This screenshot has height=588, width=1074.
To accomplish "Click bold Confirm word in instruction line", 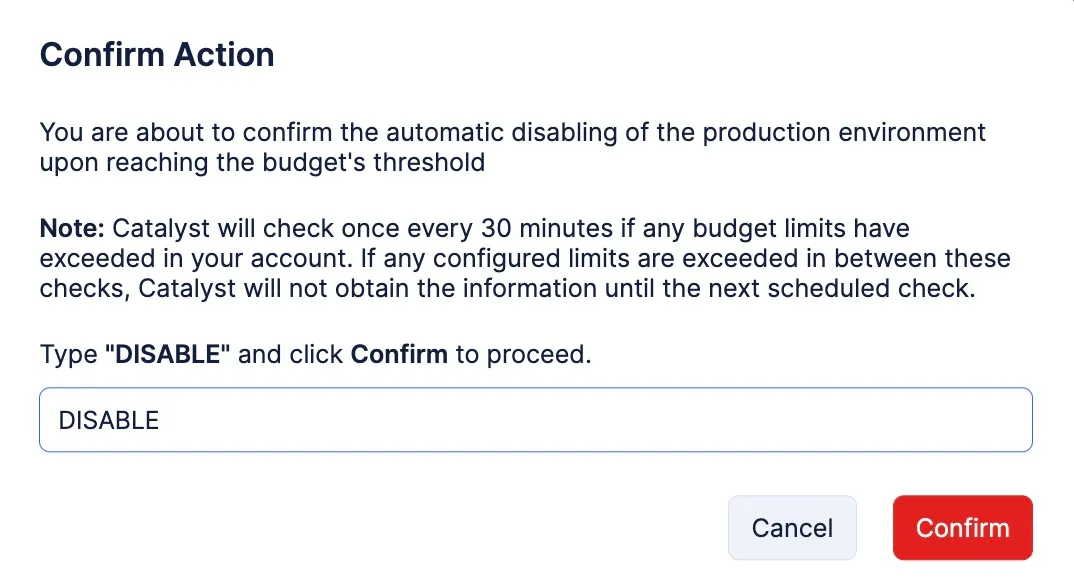I will coord(399,354).
